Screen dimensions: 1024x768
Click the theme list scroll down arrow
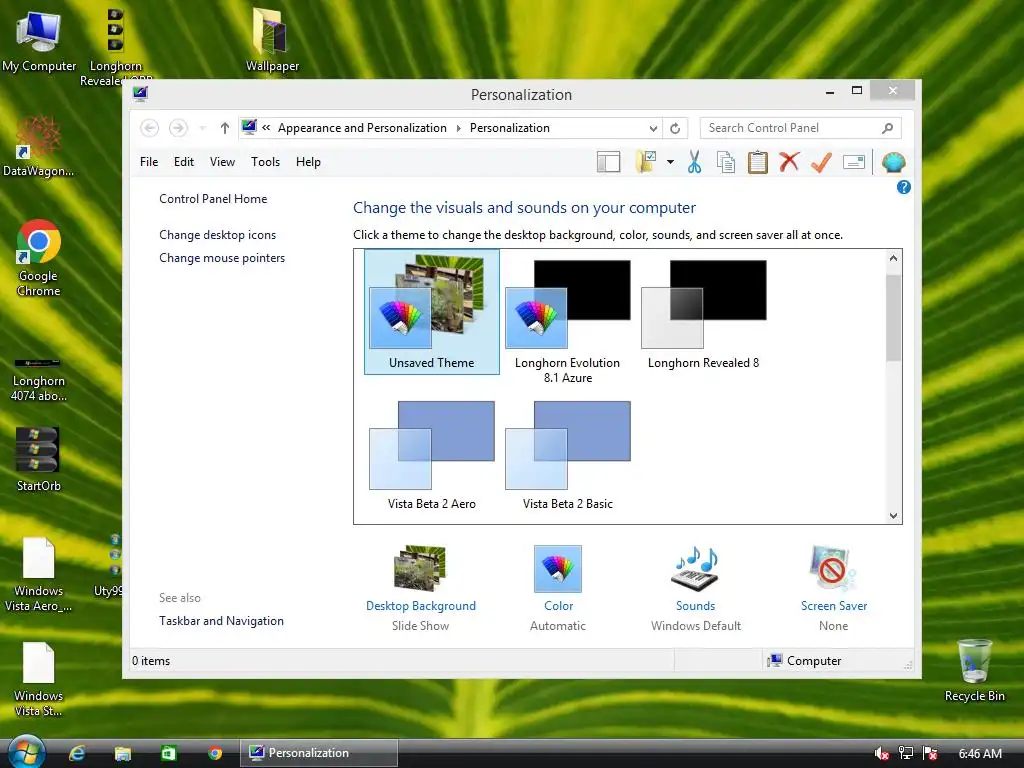coord(893,515)
